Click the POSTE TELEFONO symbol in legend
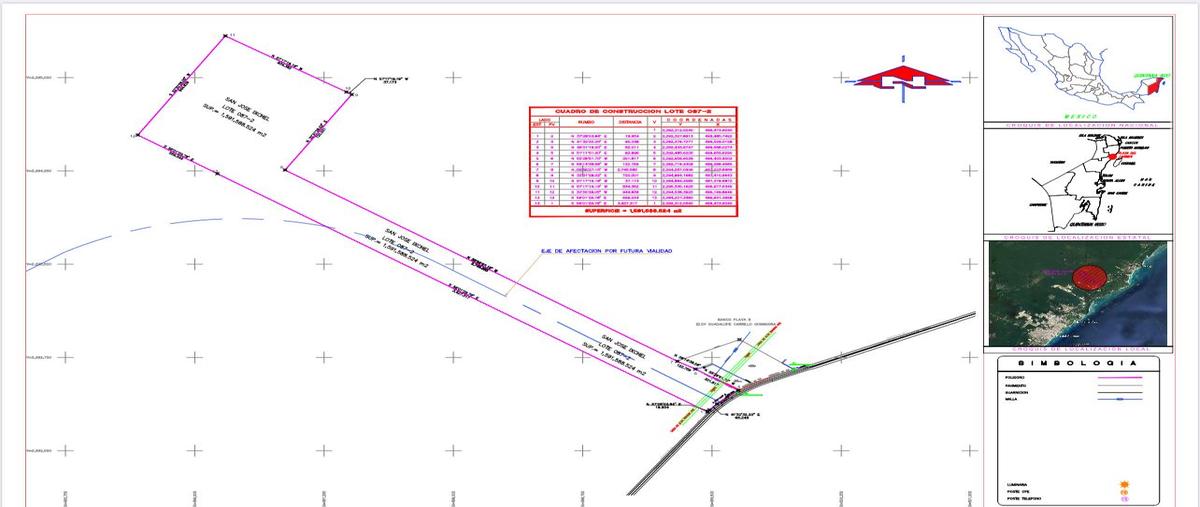Viewport: 1200px width, 507px height. [x=1125, y=498]
